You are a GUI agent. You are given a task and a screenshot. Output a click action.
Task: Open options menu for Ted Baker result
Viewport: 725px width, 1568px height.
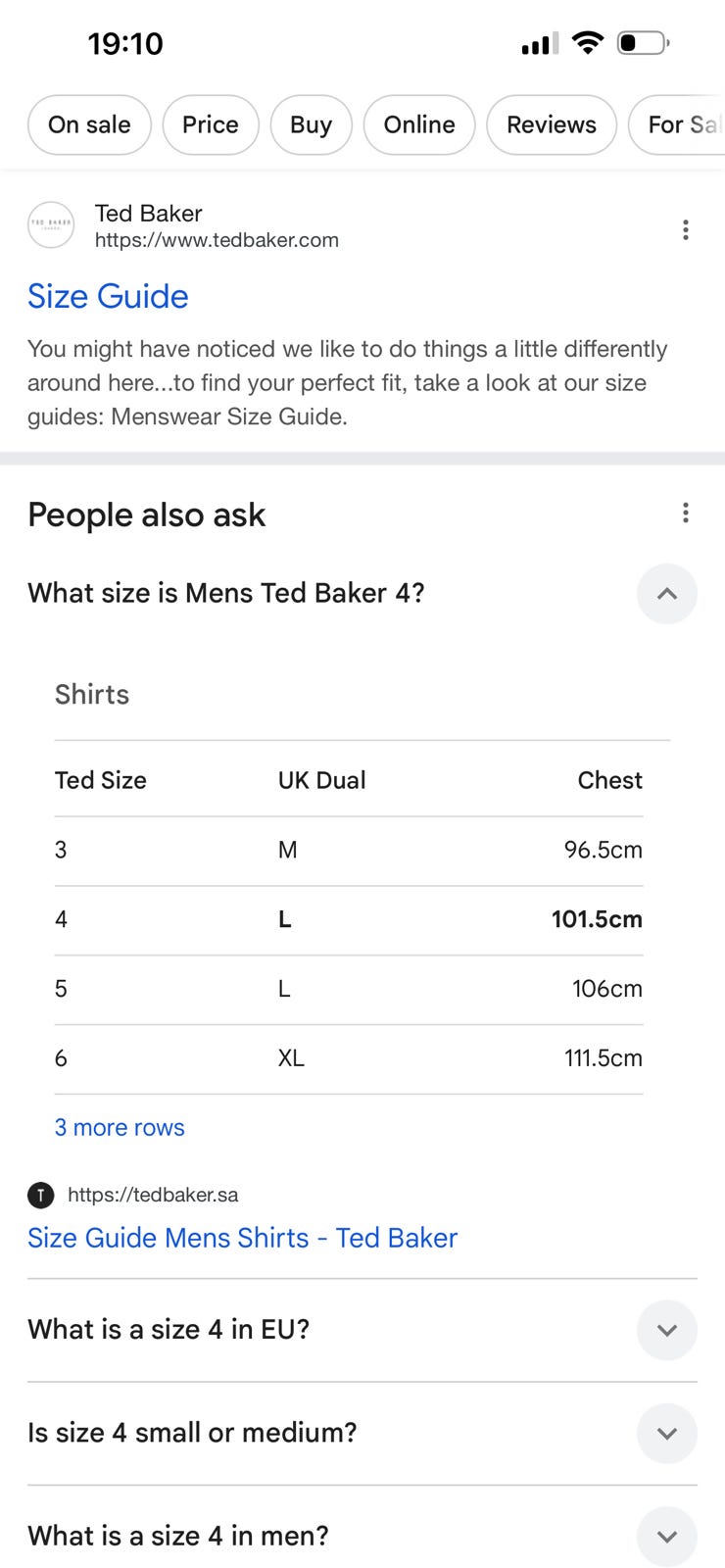685,230
